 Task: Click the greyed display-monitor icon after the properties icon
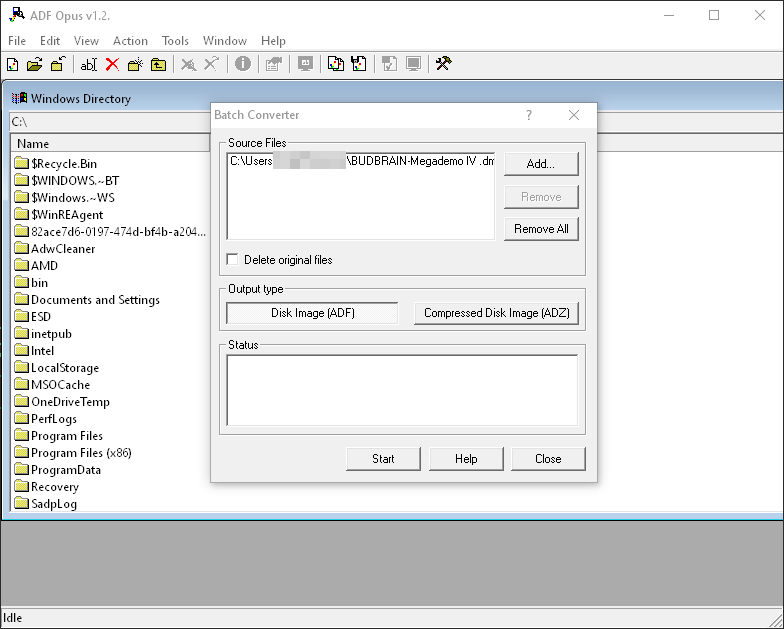[305, 64]
